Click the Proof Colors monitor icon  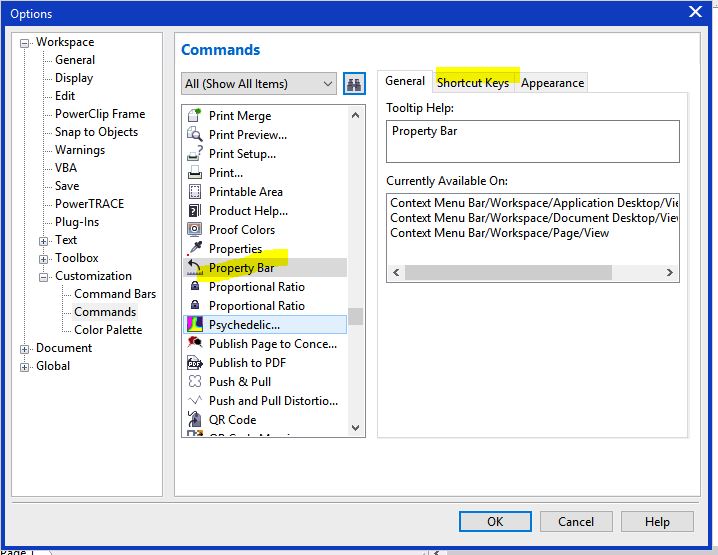tap(195, 229)
